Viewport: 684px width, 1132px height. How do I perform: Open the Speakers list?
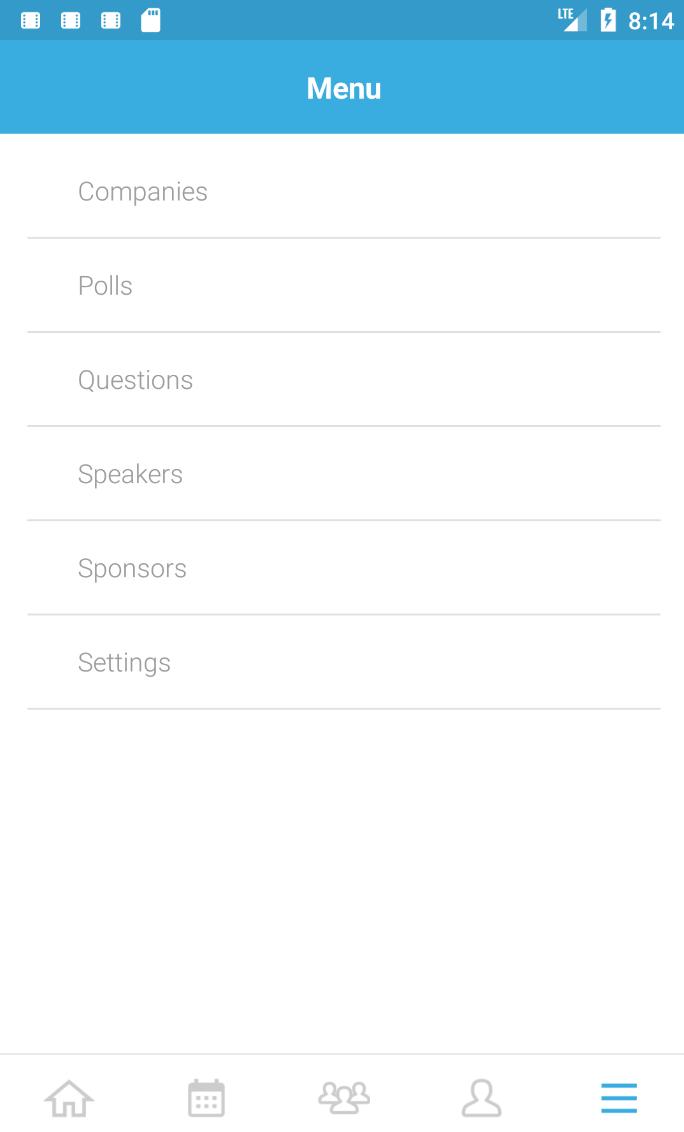click(x=130, y=474)
